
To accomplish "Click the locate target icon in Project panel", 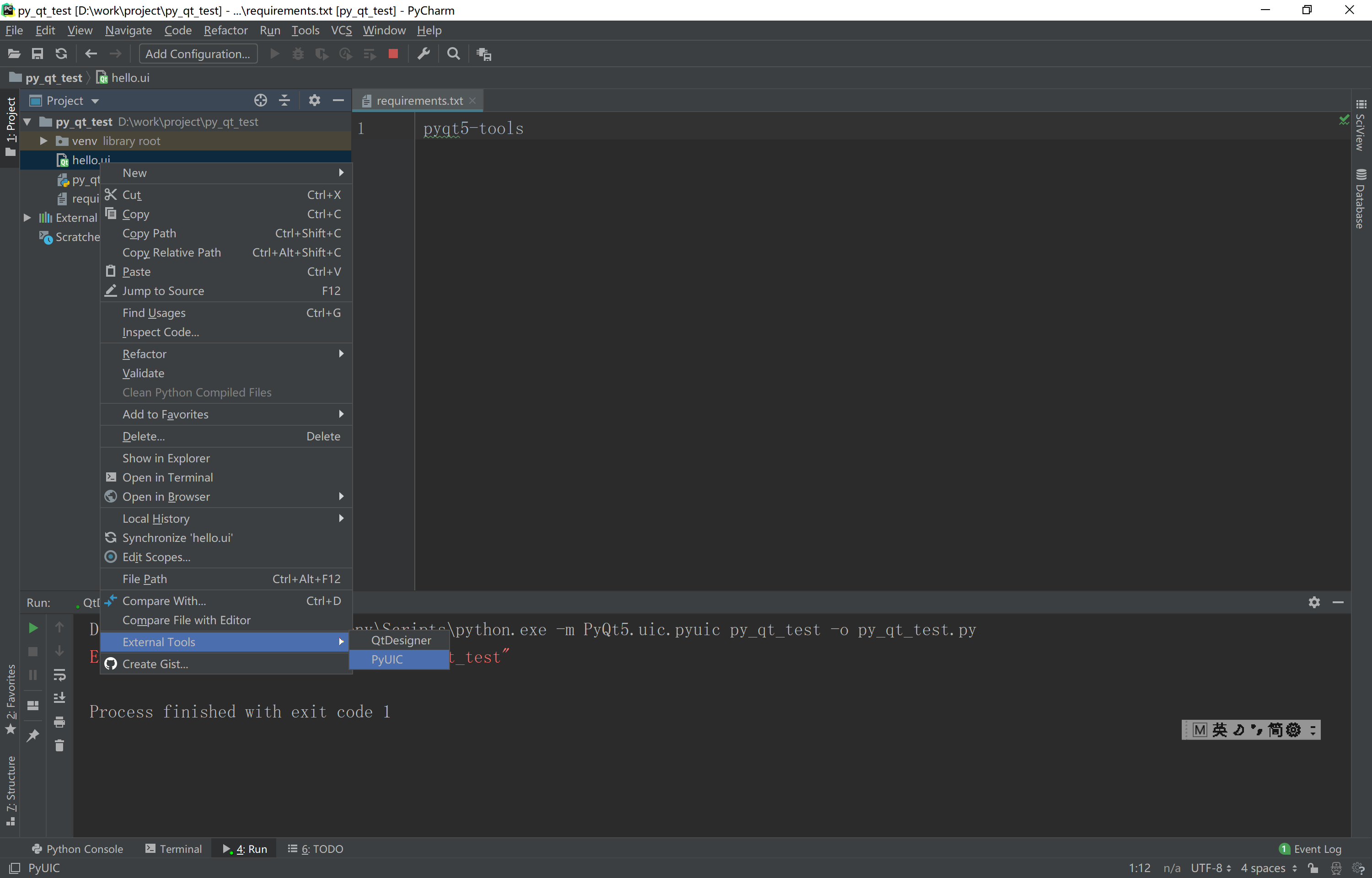I will (x=260, y=100).
